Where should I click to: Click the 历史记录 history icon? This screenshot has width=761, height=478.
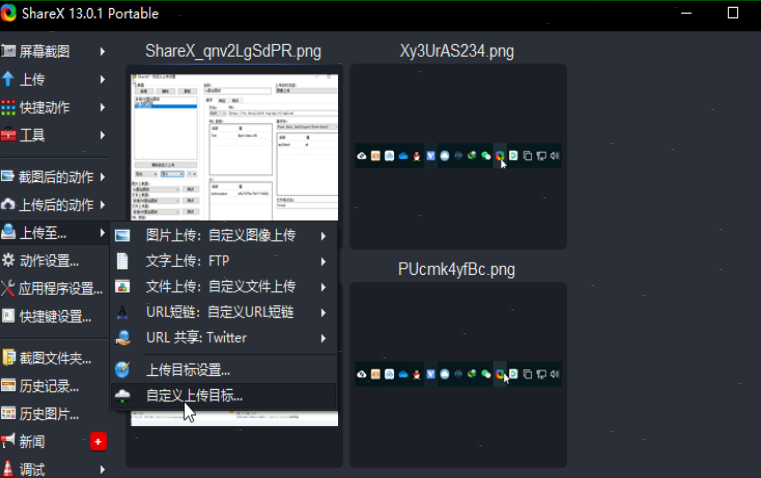(x=8, y=386)
